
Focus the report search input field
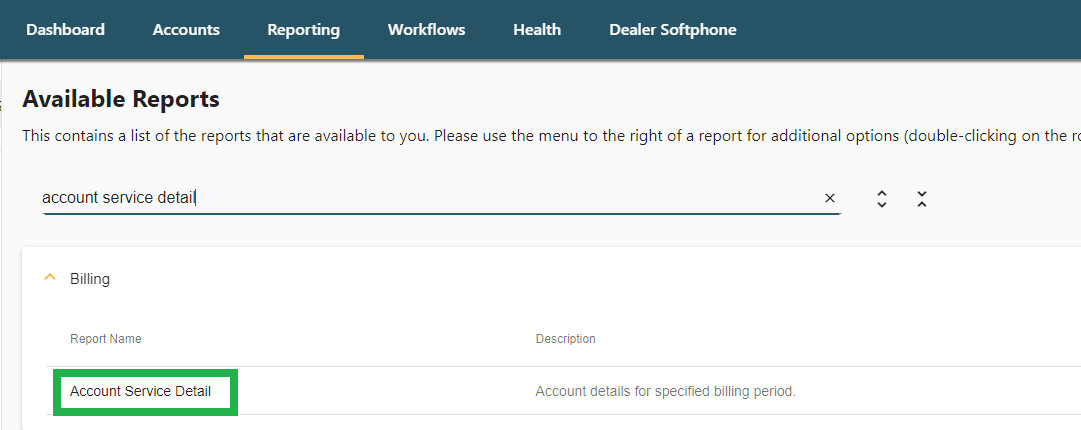pos(420,198)
